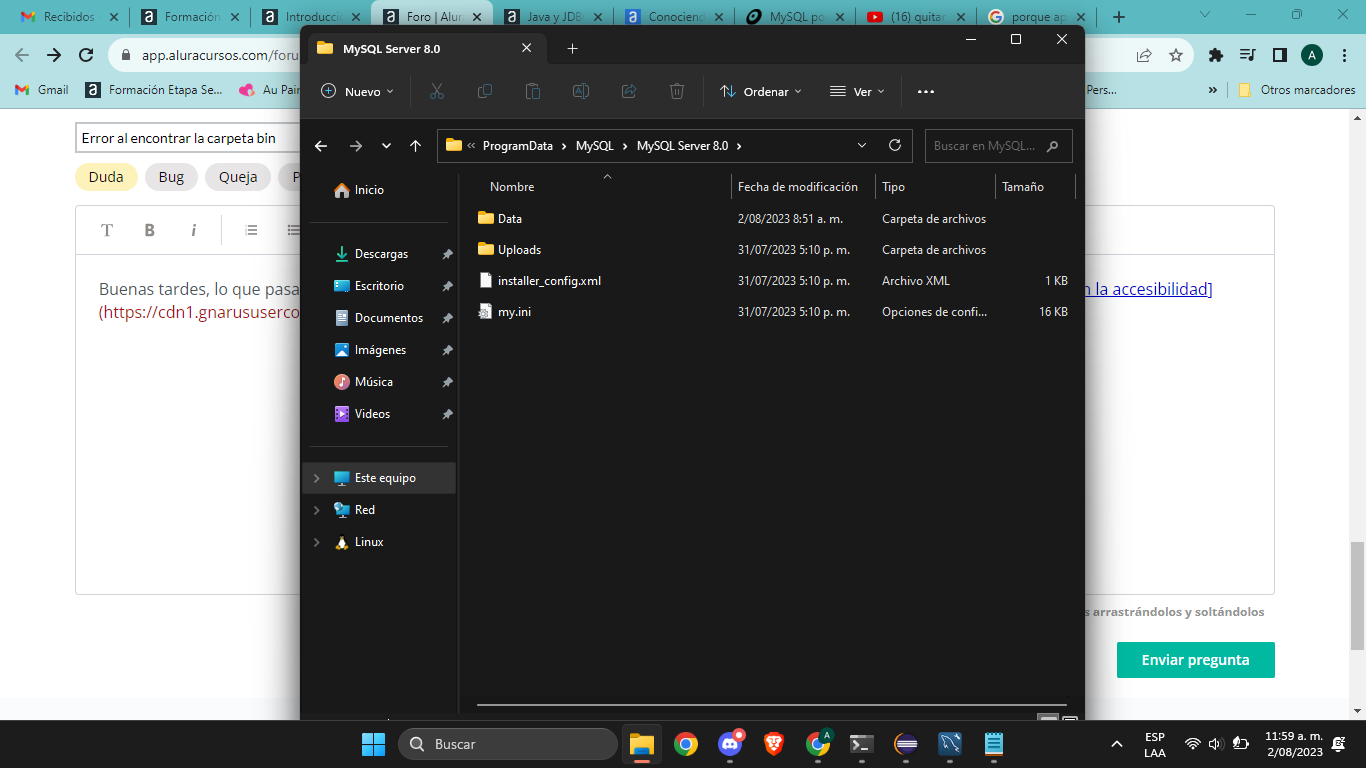This screenshot has height=768, width=1366.
Task: Select the installer_config.xml file
Action: click(549, 281)
